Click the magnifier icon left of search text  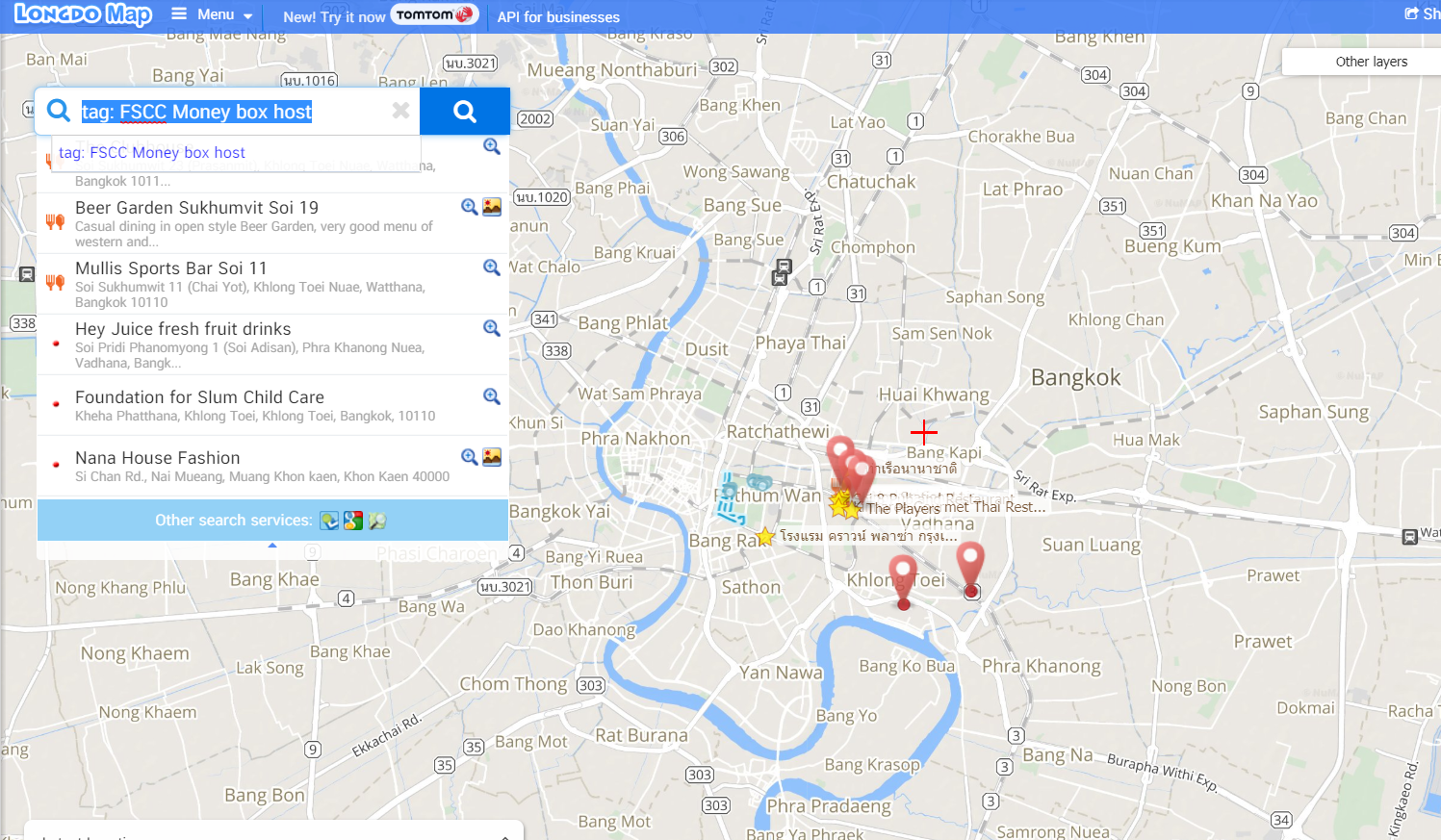coord(59,111)
